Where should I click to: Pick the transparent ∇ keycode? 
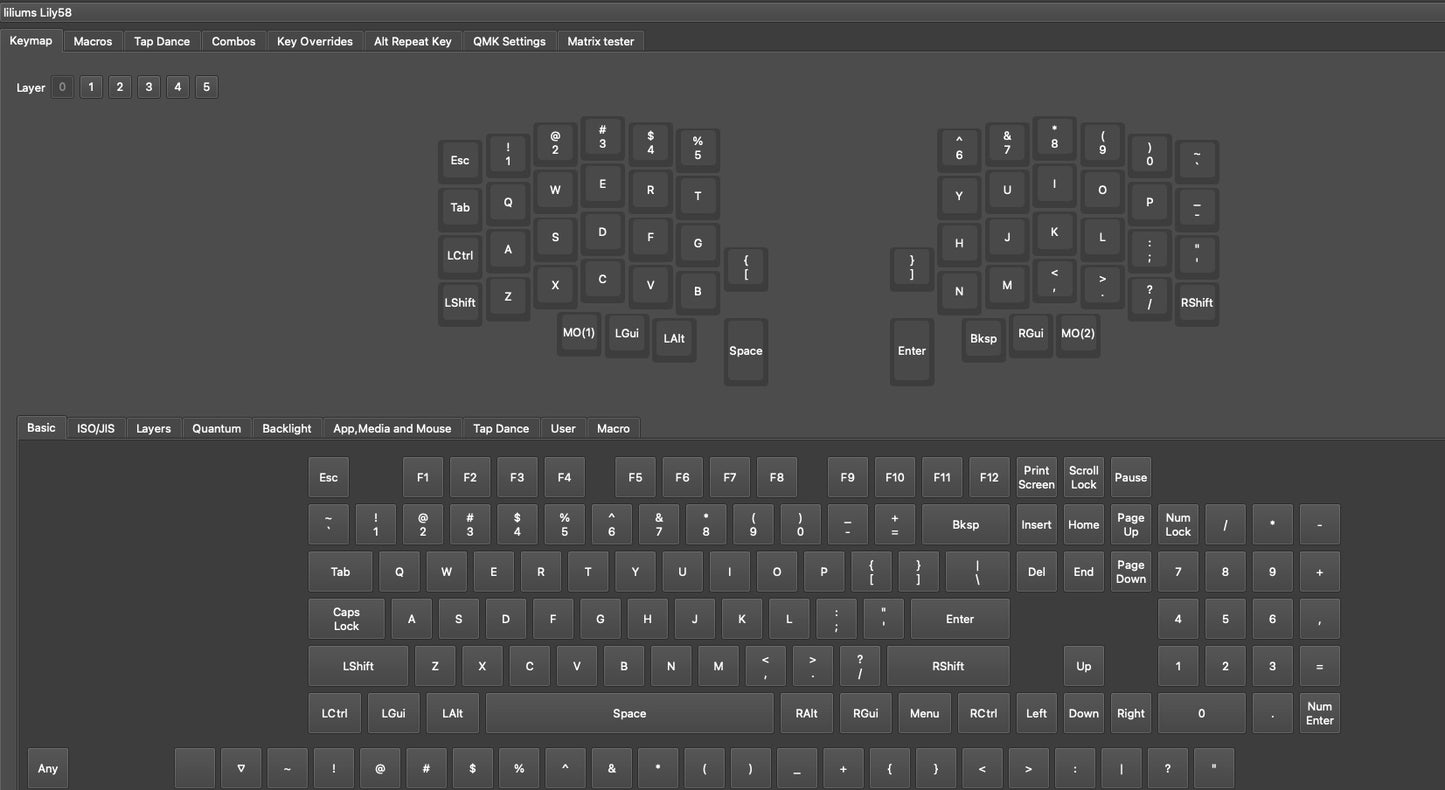coord(241,768)
